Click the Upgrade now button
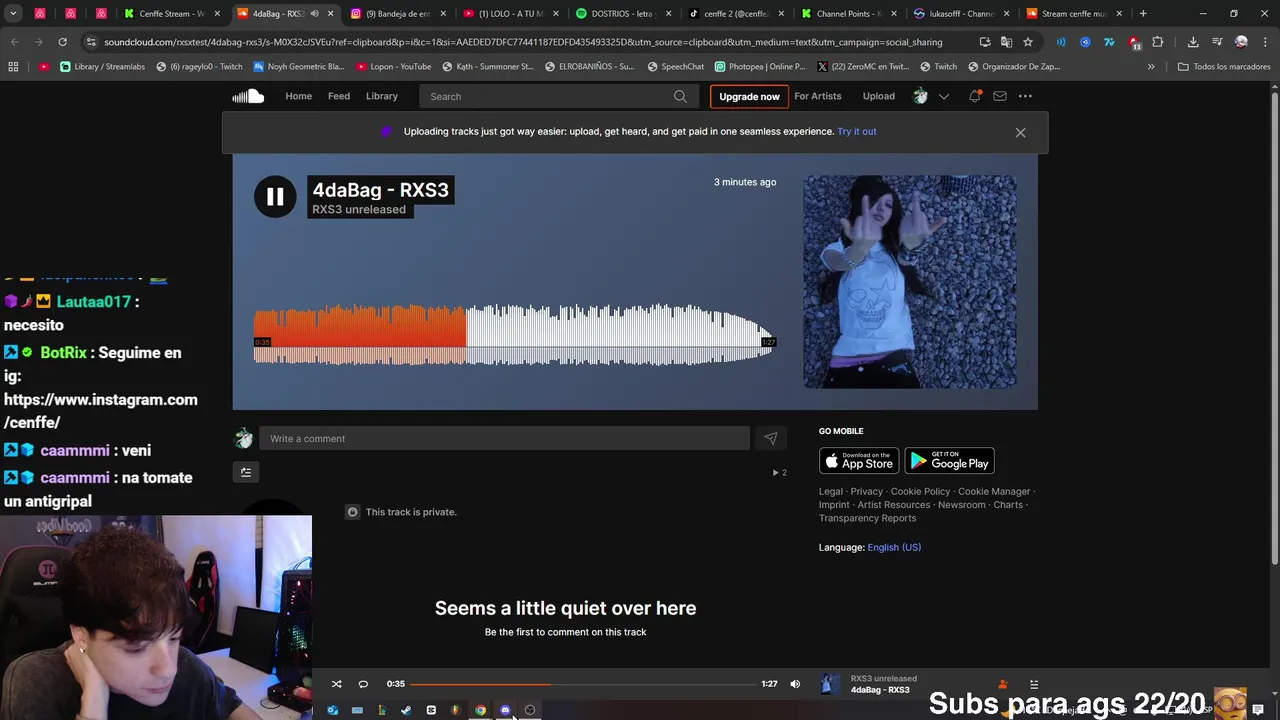 (749, 96)
